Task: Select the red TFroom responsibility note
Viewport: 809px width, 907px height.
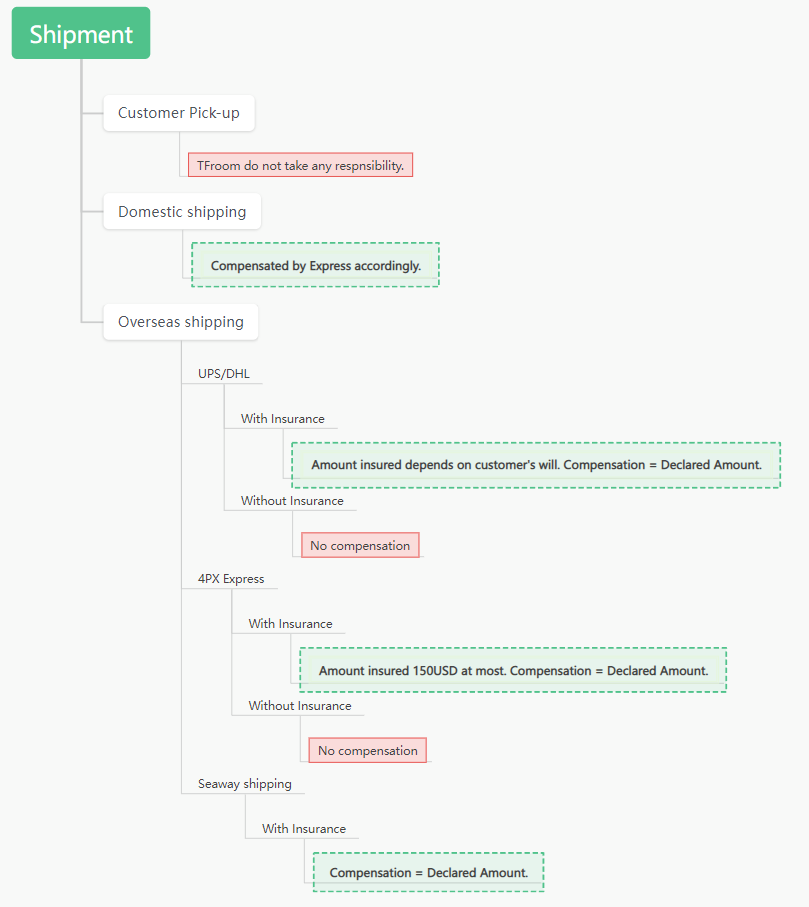Action: 300,165
